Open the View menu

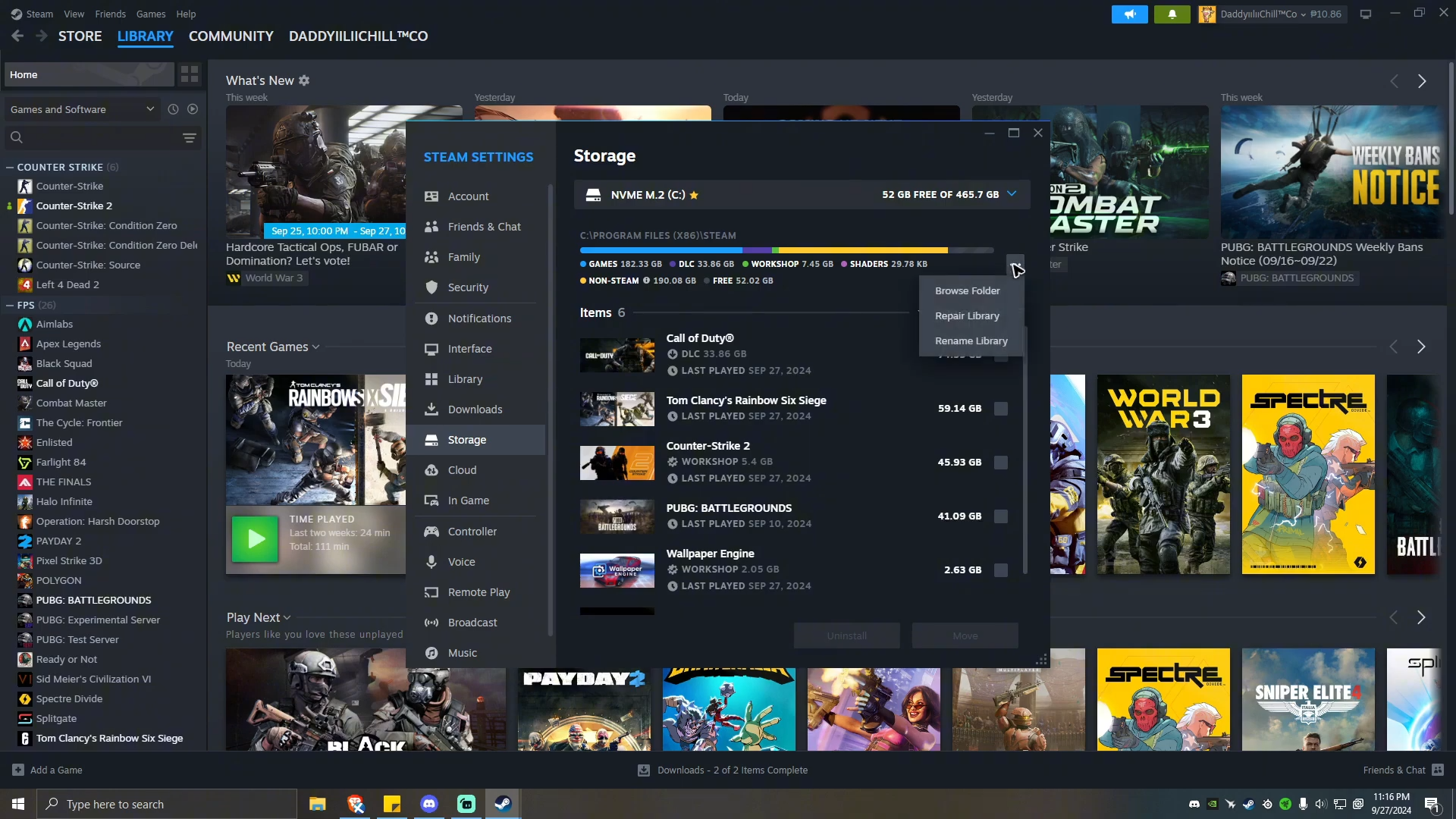[x=74, y=14]
